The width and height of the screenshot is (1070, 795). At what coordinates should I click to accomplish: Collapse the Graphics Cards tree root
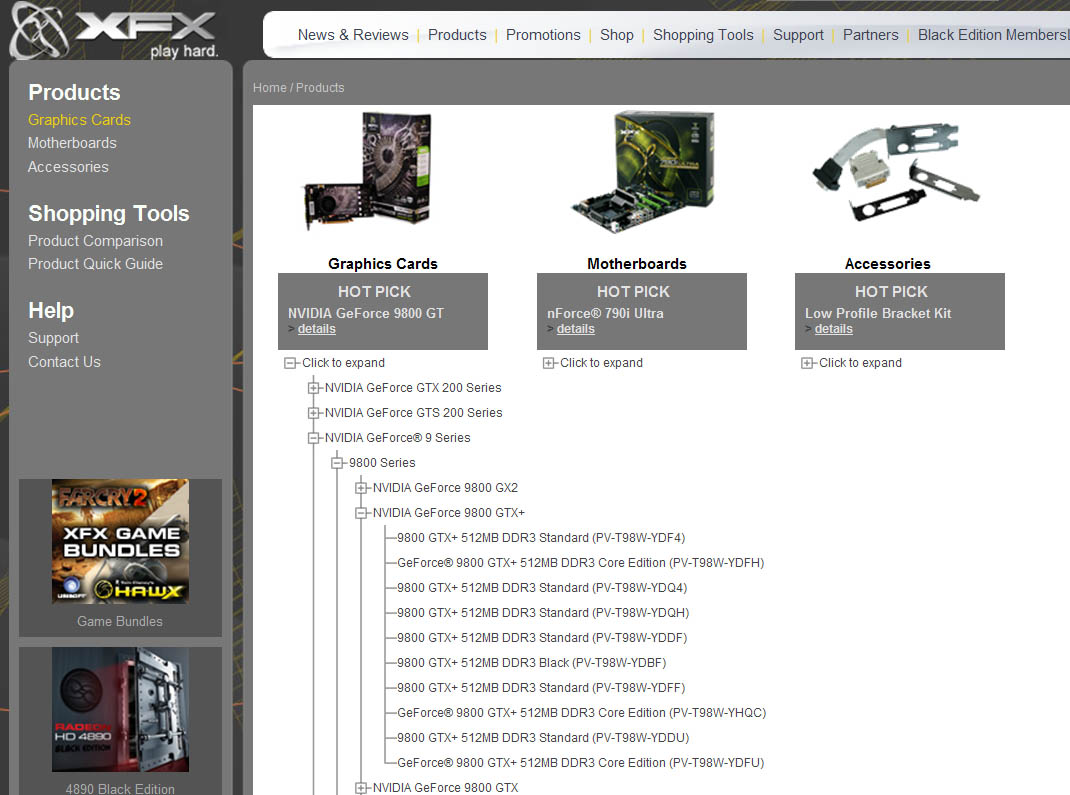(x=290, y=363)
